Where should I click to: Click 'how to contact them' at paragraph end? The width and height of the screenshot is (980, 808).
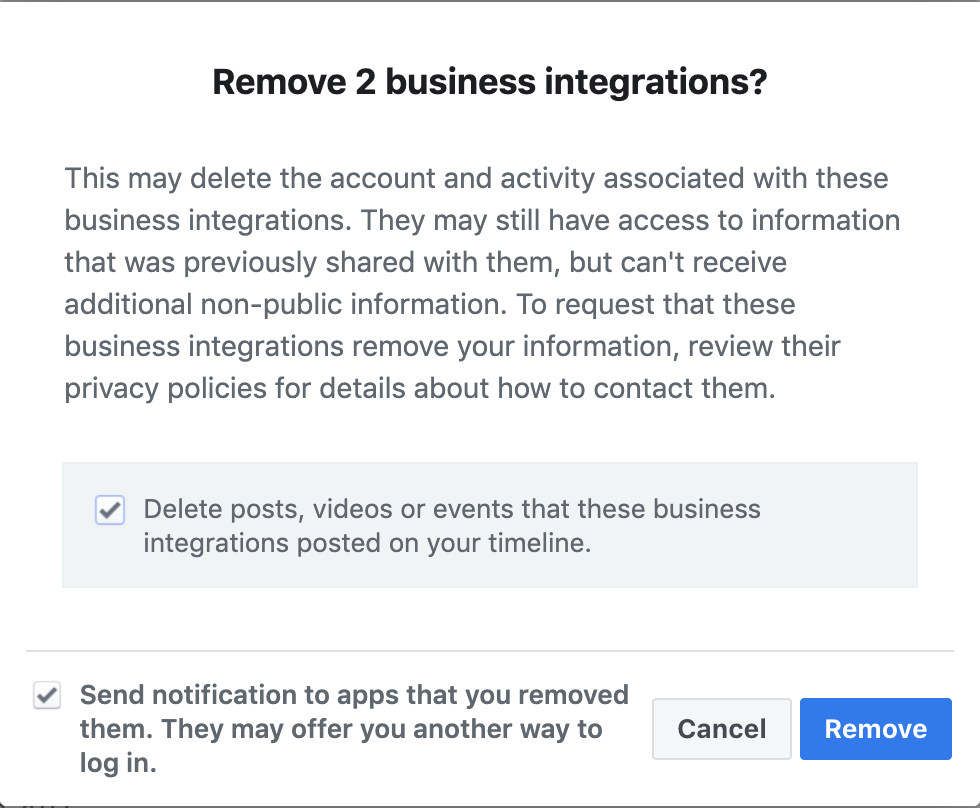[x=636, y=388]
